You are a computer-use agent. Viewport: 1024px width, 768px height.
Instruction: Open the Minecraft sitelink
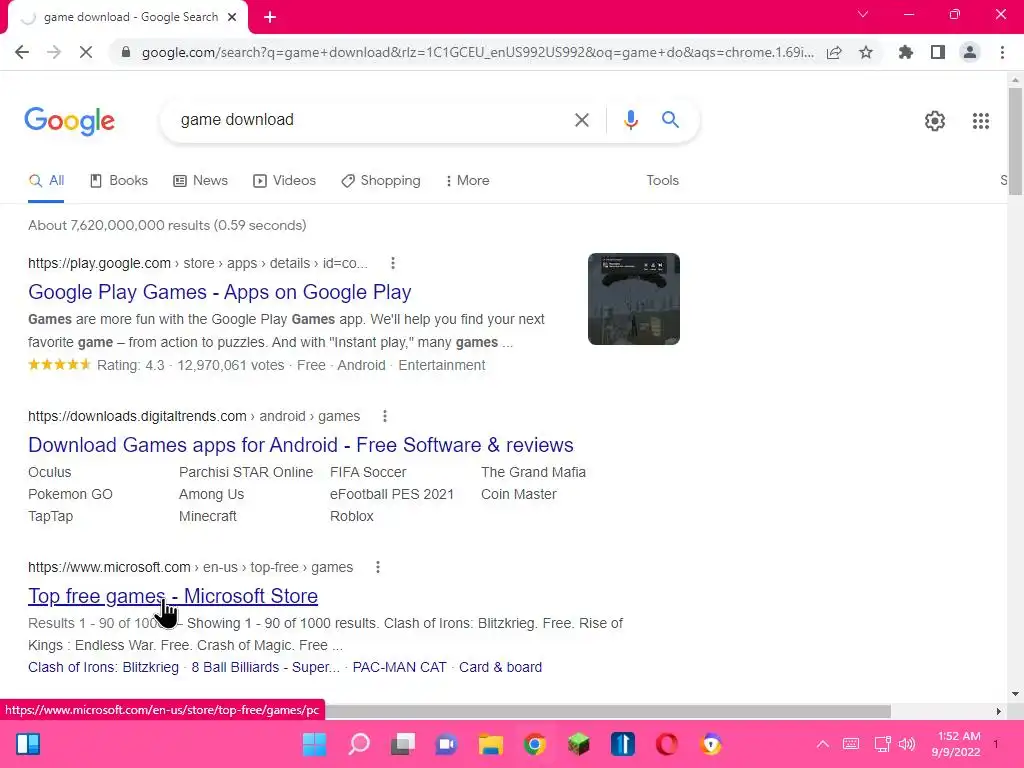(208, 516)
